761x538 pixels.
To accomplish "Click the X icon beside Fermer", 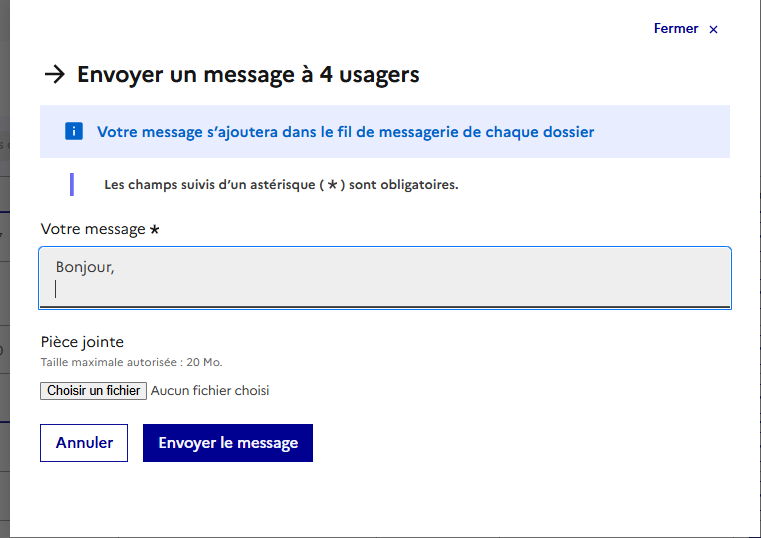I will [713, 30].
